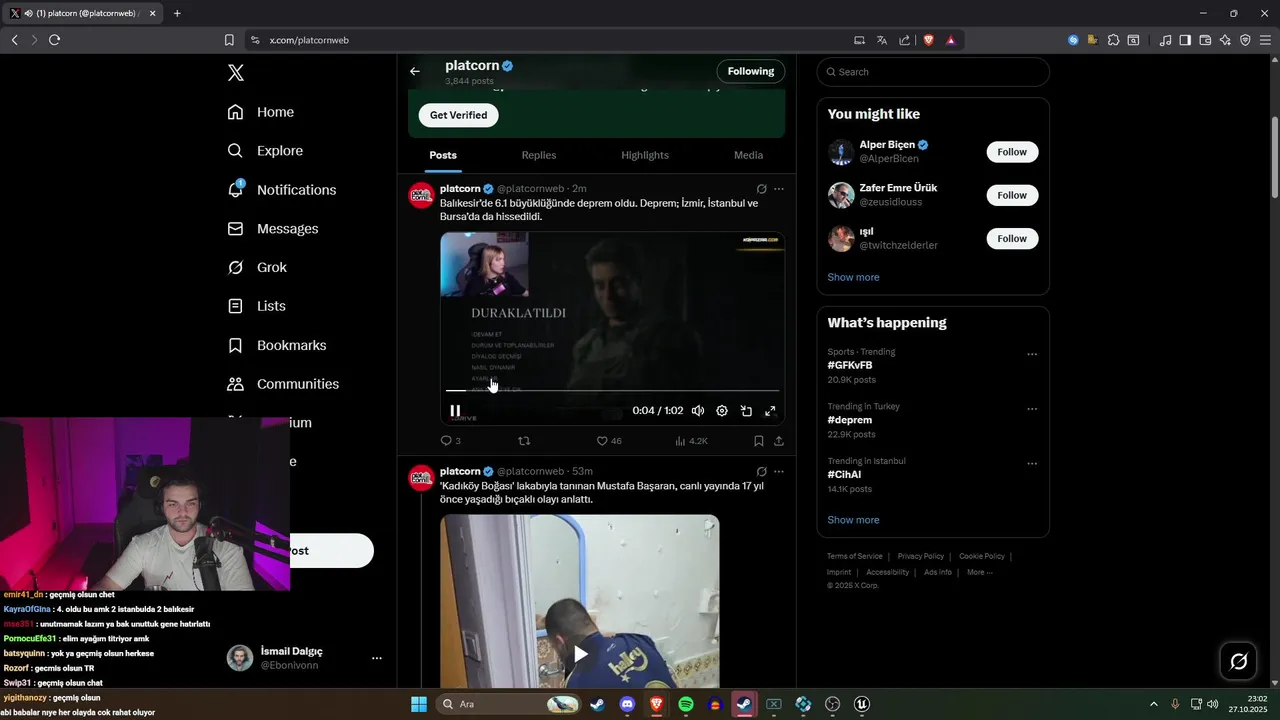Image resolution: width=1280 pixels, height=720 pixels.
Task: Open more options for #GFKvFB trend
Action: click(x=1032, y=354)
